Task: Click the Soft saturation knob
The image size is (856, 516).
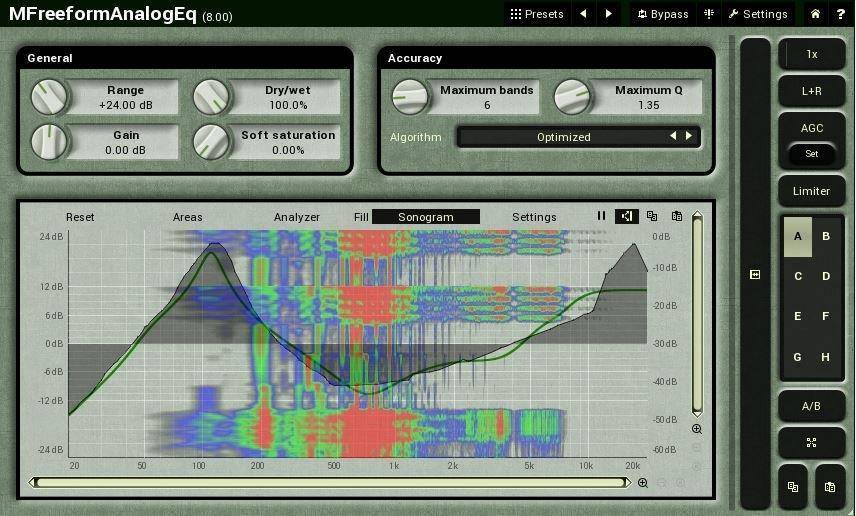Action: (211, 142)
